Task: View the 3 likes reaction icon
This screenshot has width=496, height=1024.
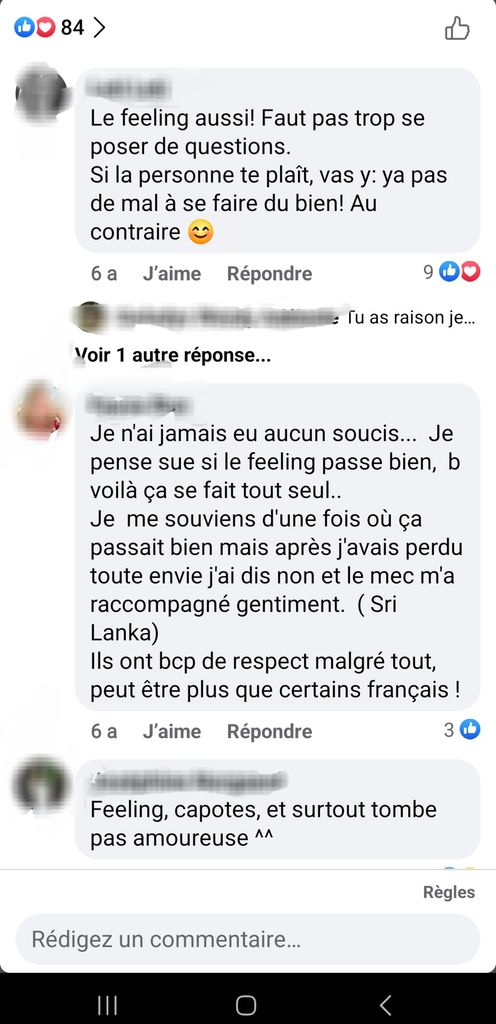Action: click(470, 729)
